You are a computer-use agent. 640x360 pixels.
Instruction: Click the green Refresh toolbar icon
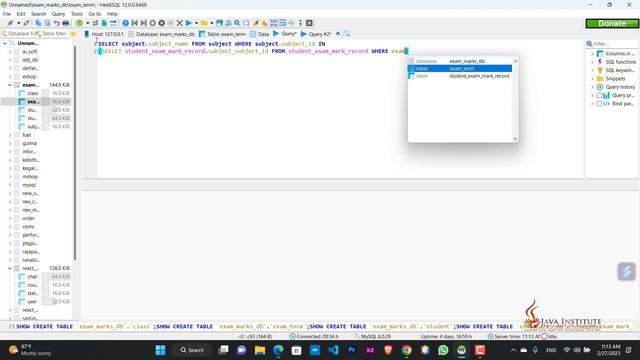(79, 23)
